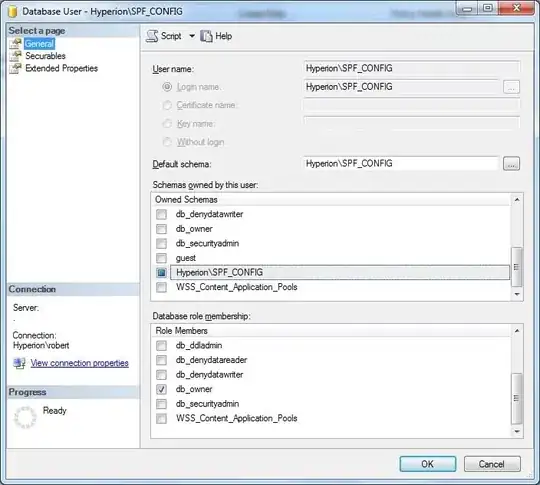This screenshot has height=485, width=540.
Task: Click the database icon in title bar
Action: coord(13,11)
